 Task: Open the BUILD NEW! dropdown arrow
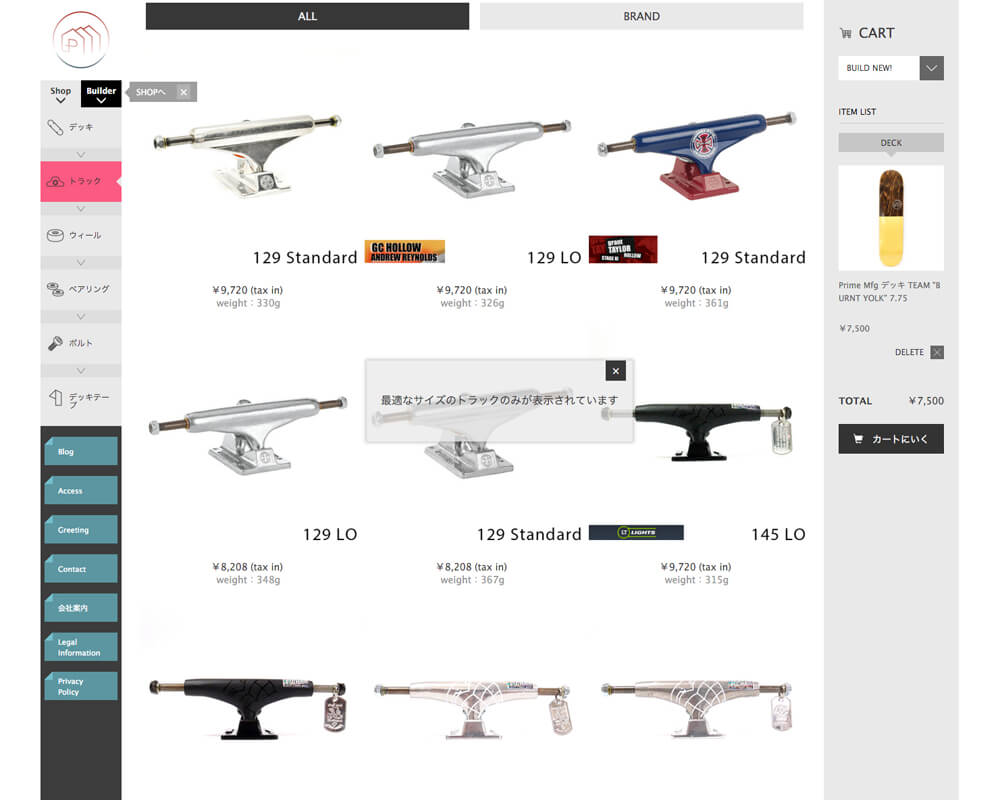pos(931,68)
